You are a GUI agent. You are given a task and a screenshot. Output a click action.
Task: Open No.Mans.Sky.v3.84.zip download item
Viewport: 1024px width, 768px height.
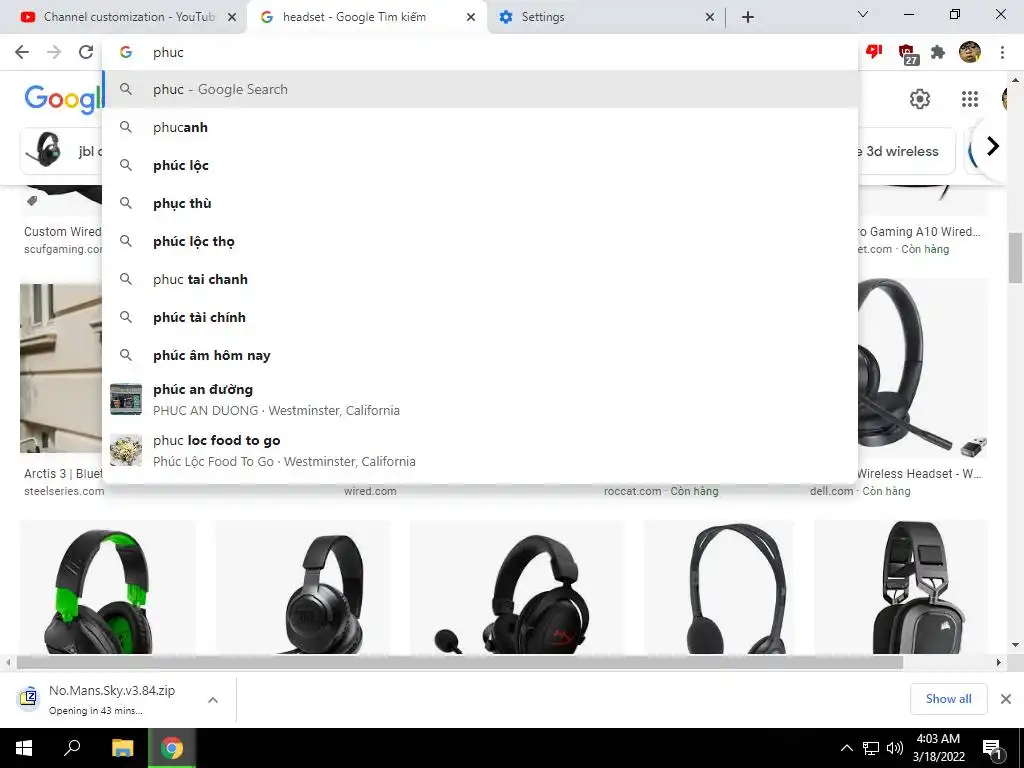[x=110, y=699]
